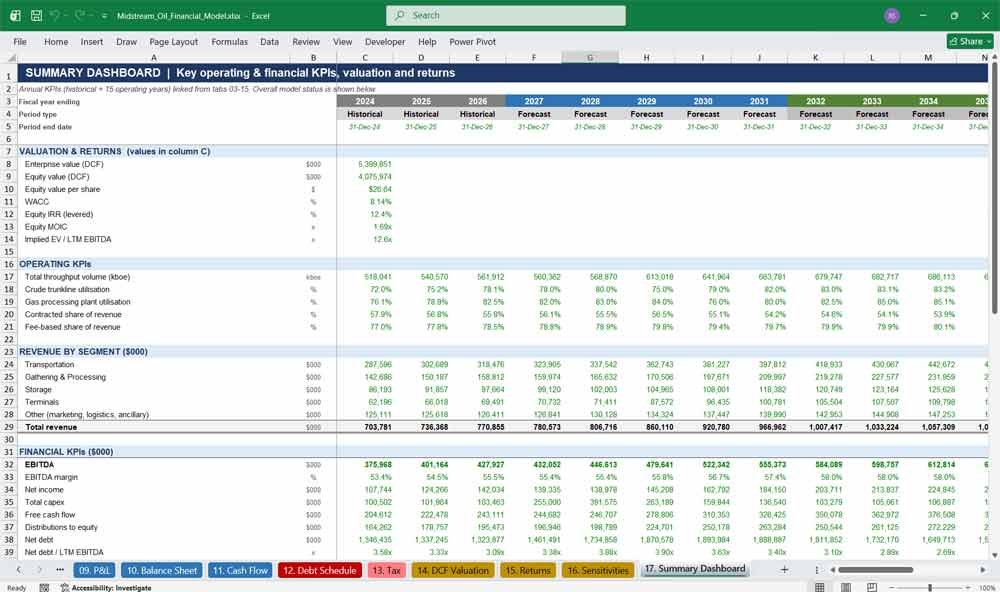Screen dimensions: 1000x592
Task: Switch to the 13. Tax sheet tab
Action: 386,570
